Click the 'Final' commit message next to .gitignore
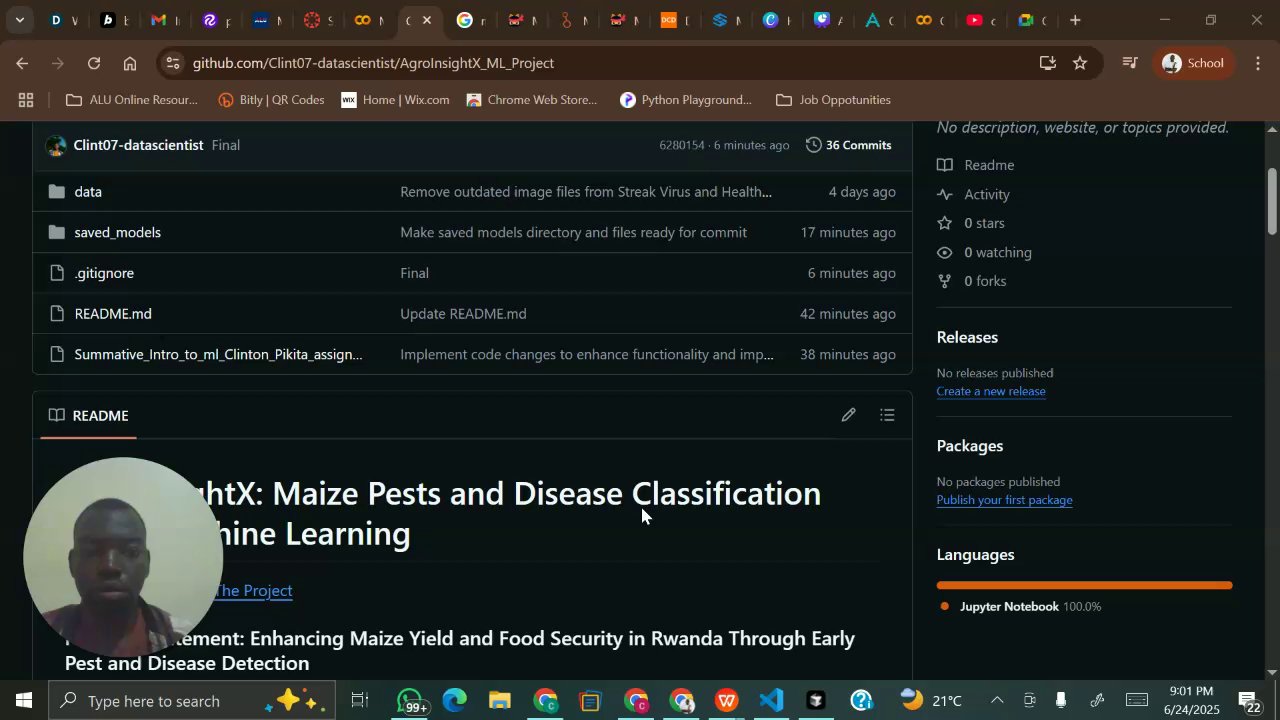 tap(414, 273)
